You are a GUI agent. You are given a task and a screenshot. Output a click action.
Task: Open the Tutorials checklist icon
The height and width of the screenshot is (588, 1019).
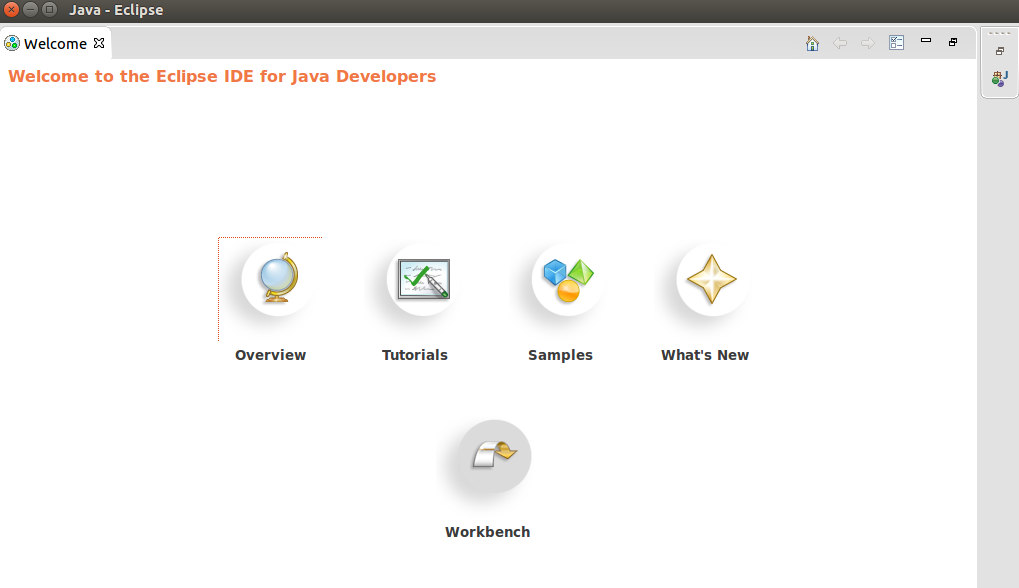point(423,279)
